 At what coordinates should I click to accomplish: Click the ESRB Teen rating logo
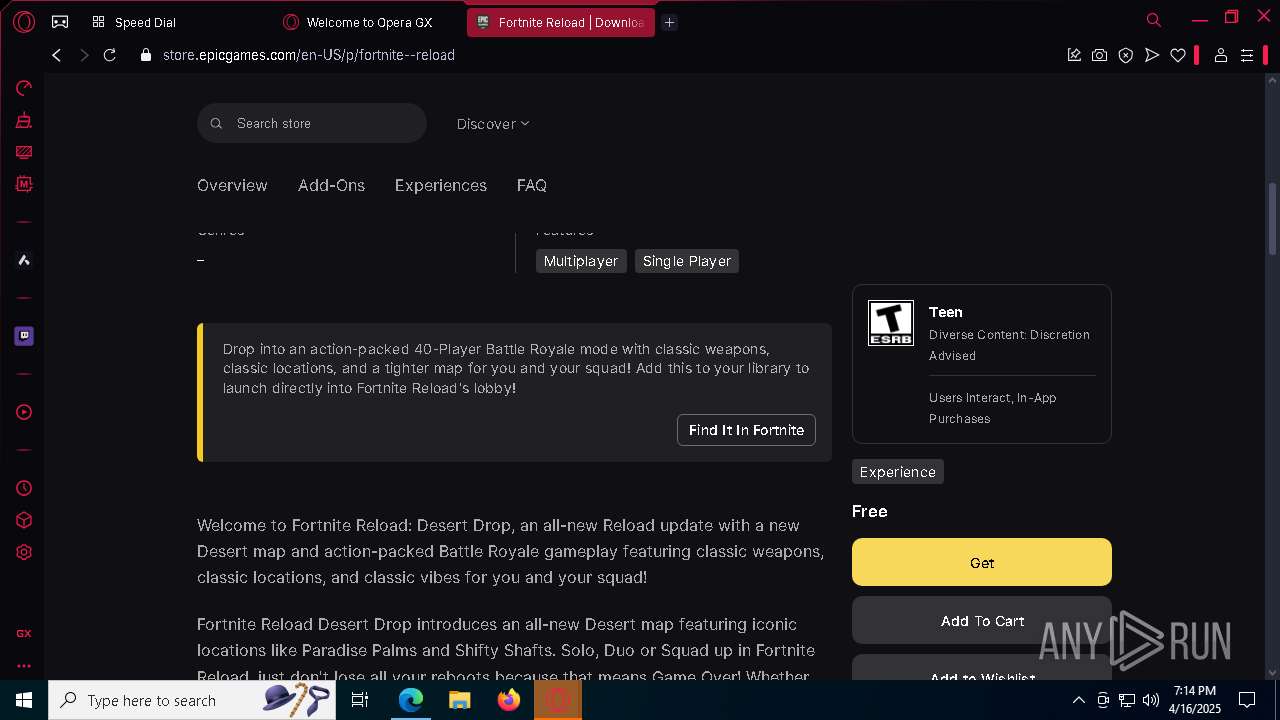890,323
